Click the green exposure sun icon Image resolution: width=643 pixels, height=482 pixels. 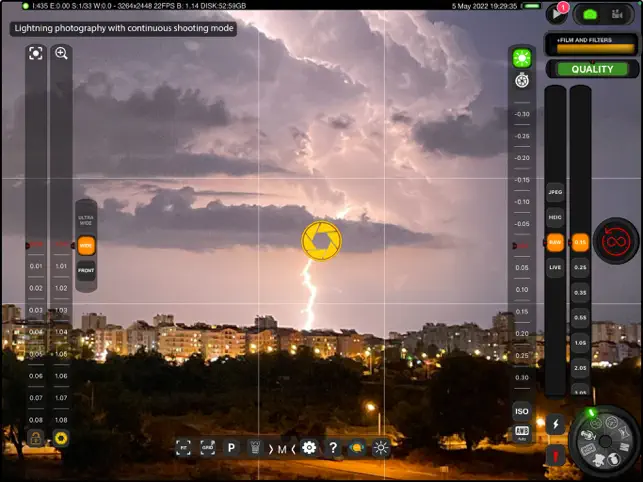[520, 58]
